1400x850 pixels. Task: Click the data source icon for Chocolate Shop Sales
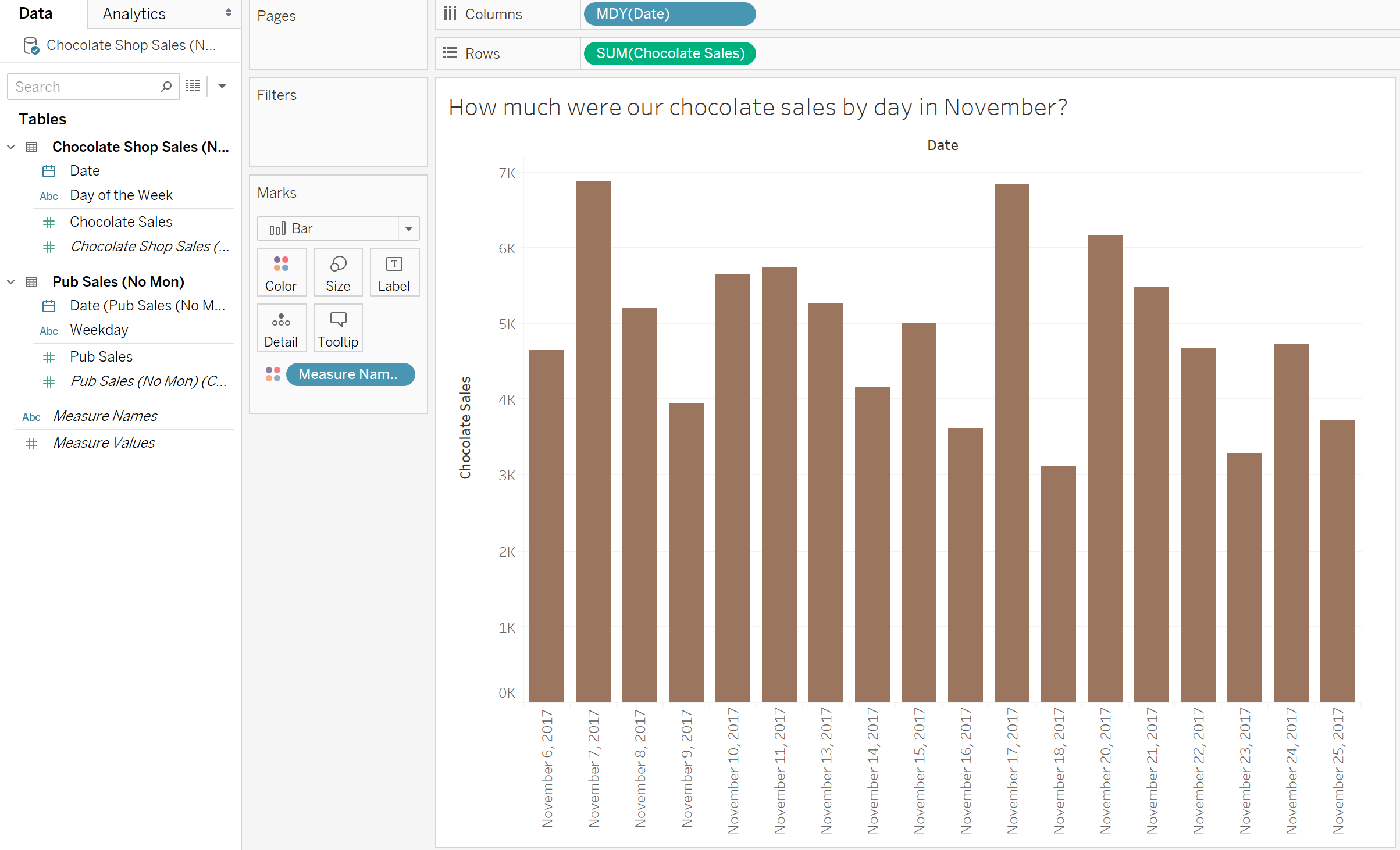(x=31, y=45)
